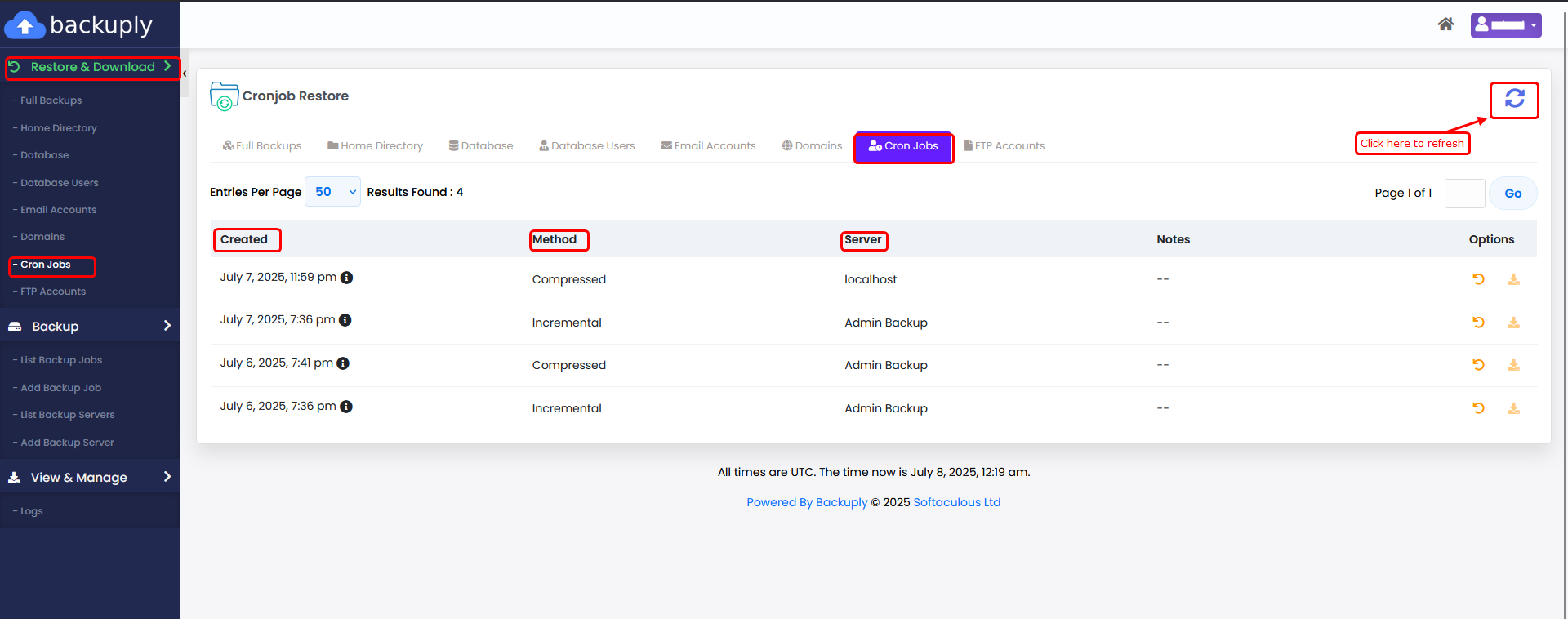Open the Email Accounts tab
The height and width of the screenshot is (619, 1568).
[708, 146]
